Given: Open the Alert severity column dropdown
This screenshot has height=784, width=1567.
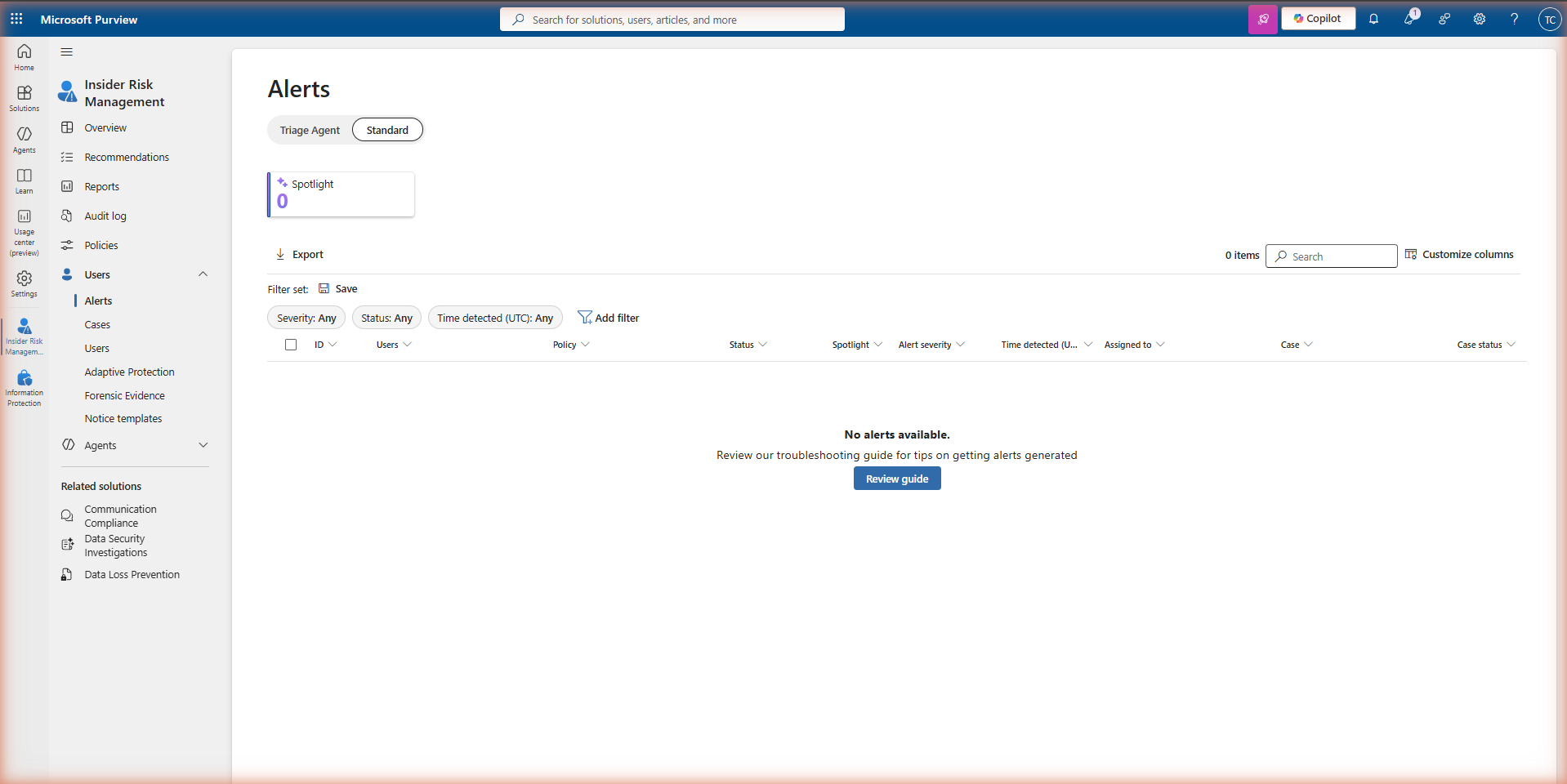Looking at the screenshot, I should 961,345.
